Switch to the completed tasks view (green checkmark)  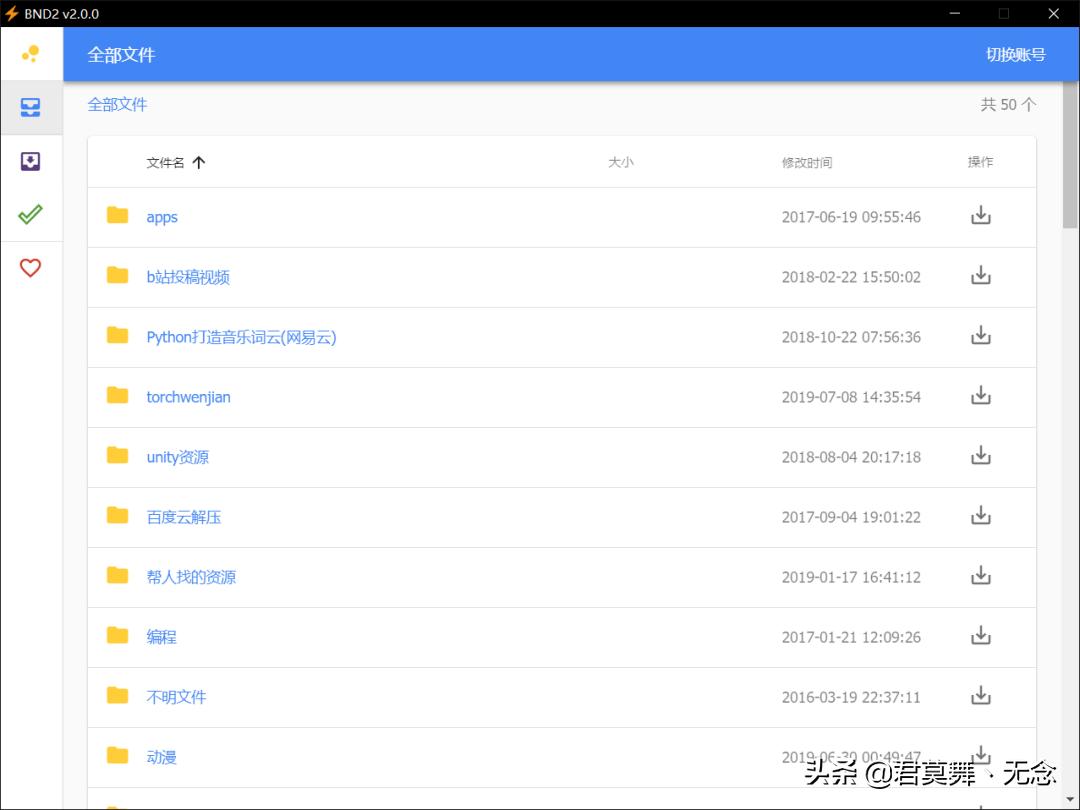pos(32,213)
